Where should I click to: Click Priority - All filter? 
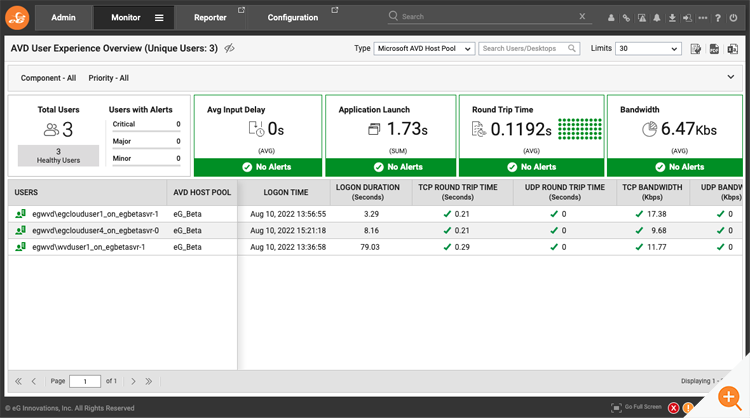[109, 78]
